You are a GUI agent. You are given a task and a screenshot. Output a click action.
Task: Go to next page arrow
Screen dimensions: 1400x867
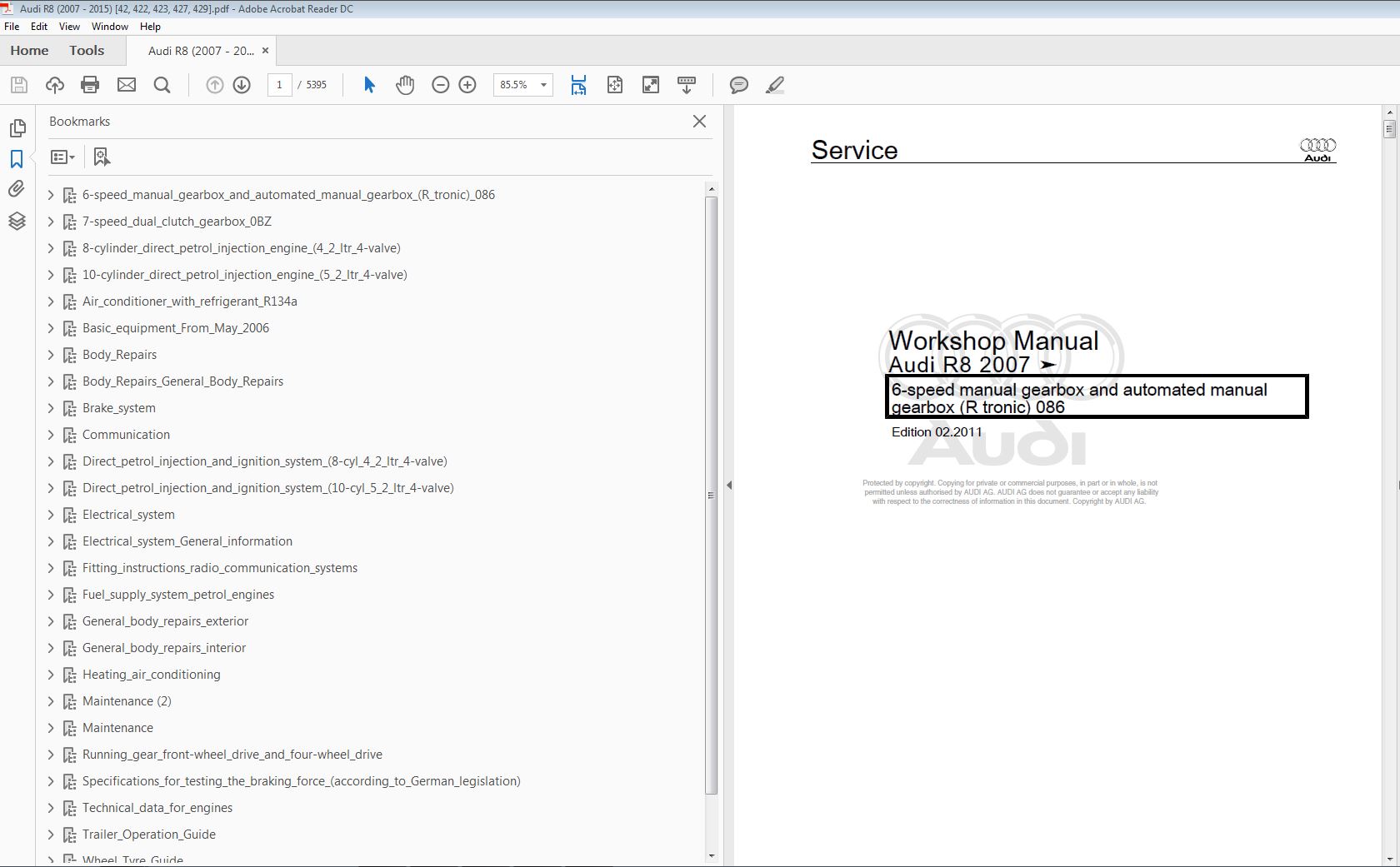tap(242, 85)
